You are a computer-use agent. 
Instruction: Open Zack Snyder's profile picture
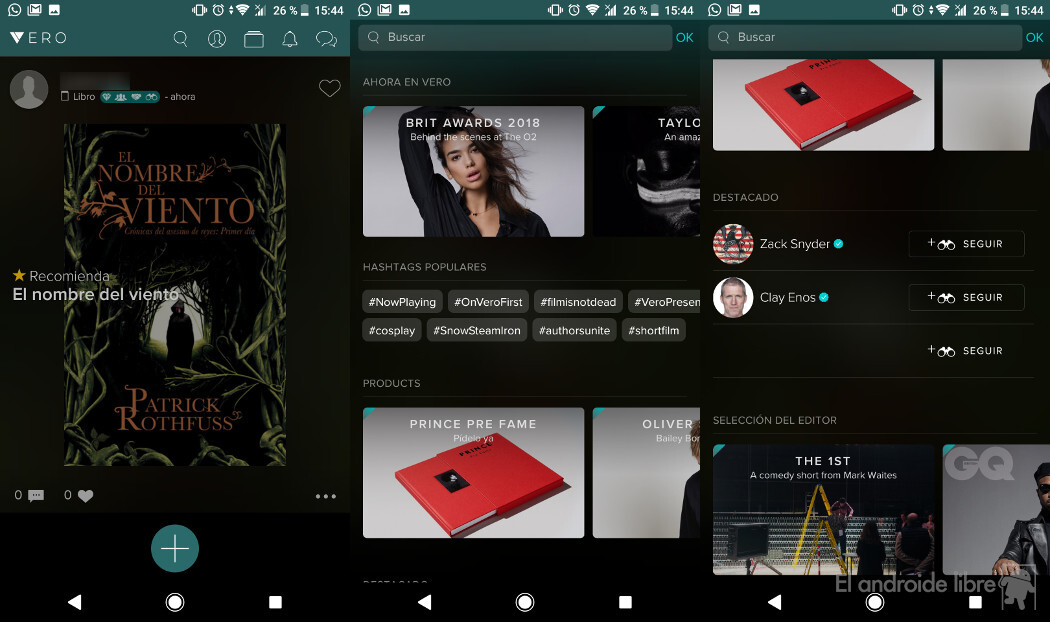(733, 244)
